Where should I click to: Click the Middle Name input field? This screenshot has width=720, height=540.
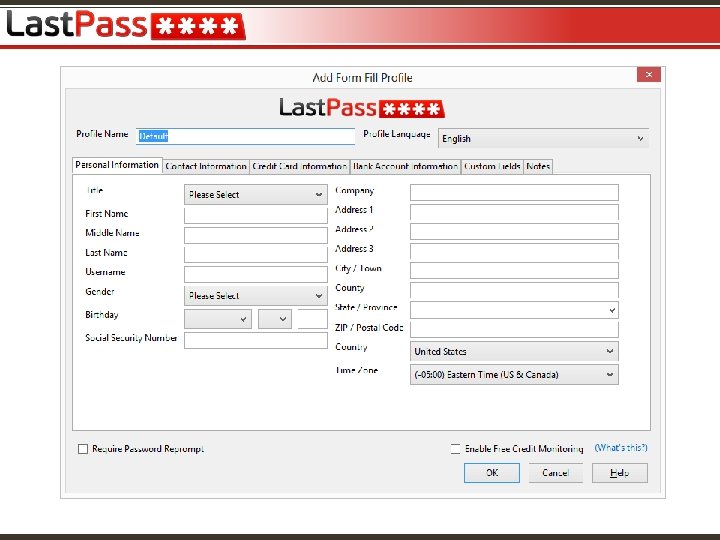point(255,235)
